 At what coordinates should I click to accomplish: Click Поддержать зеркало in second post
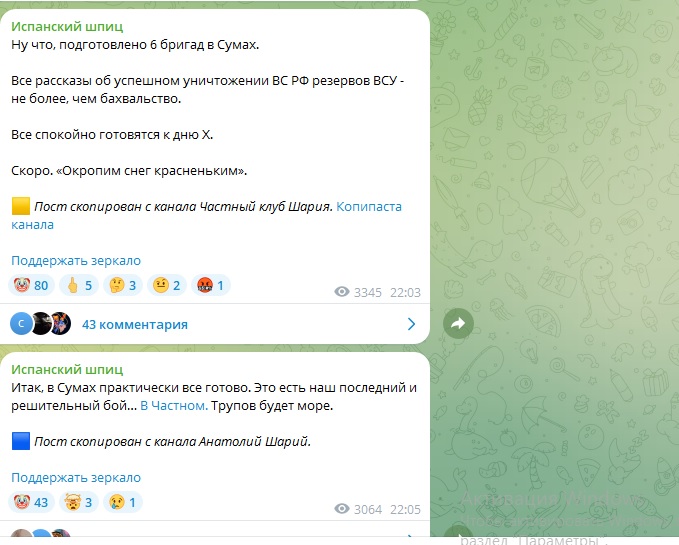point(76,477)
